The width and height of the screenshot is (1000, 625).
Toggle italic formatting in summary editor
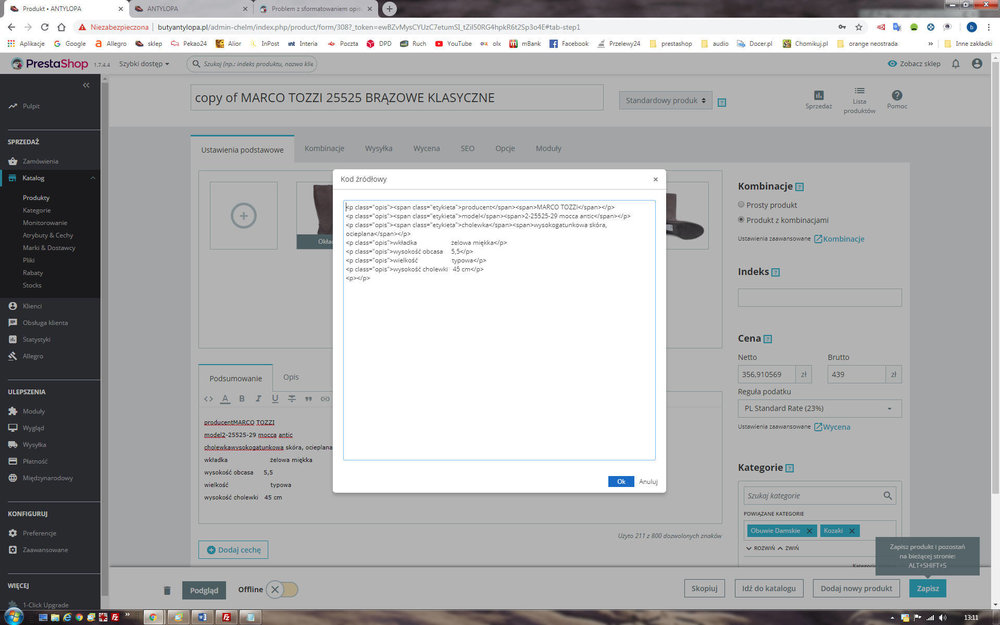coord(258,399)
